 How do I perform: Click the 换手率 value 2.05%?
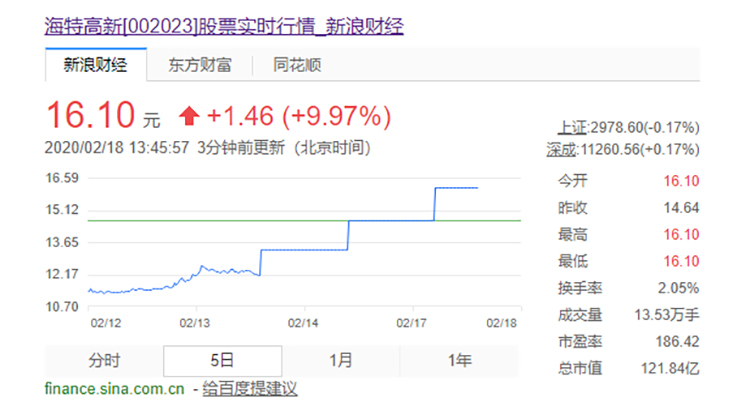point(678,288)
